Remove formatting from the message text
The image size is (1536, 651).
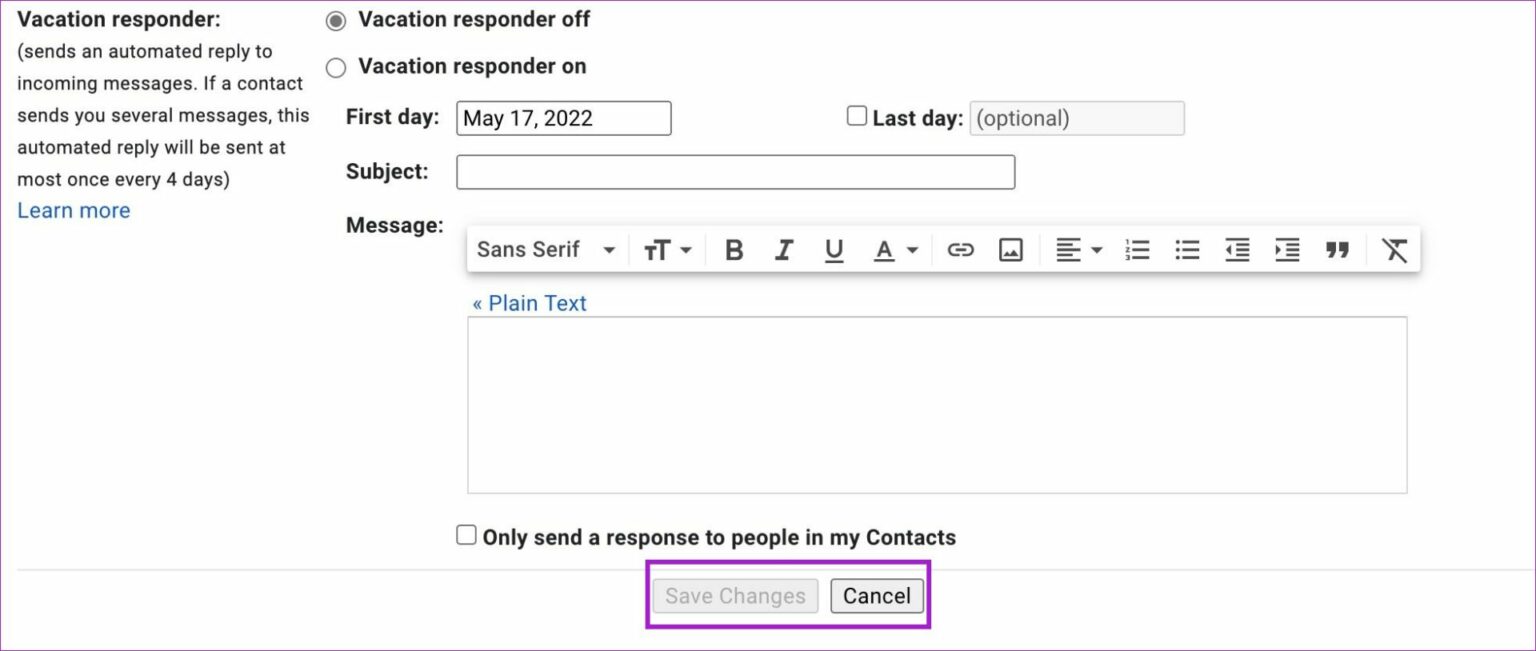point(1395,249)
